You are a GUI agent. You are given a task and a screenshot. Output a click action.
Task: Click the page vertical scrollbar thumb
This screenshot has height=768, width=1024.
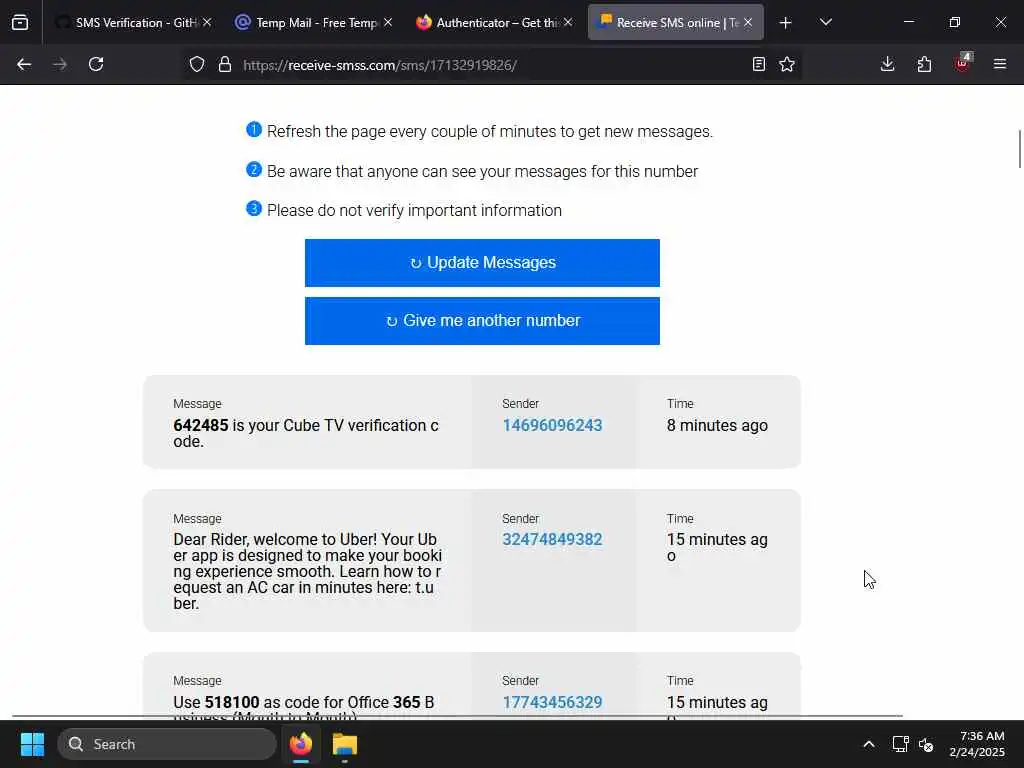1019,149
